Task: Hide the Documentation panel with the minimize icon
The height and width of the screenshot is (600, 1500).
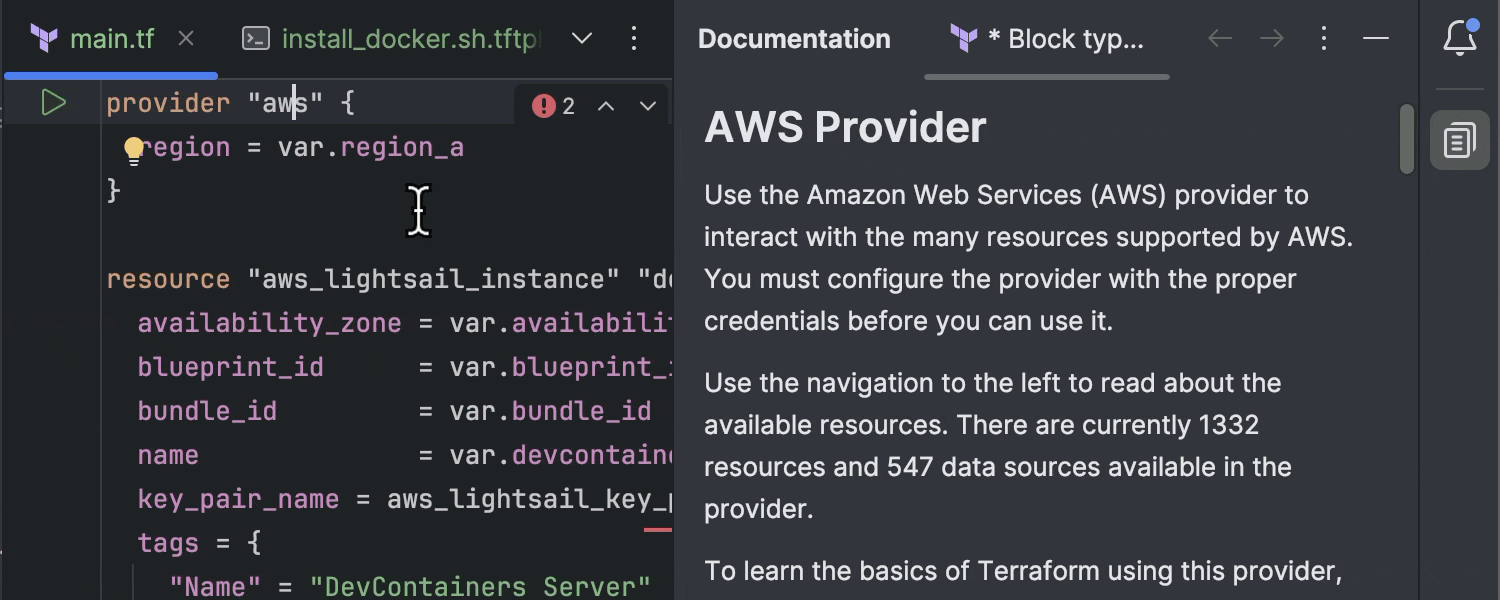Action: click(x=1375, y=38)
